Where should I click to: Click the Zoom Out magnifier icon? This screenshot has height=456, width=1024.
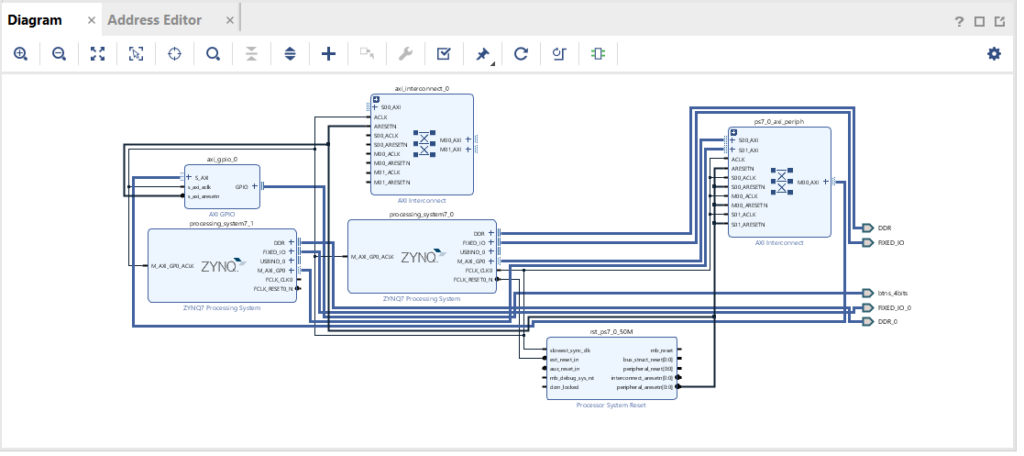click(x=59, y=54)
